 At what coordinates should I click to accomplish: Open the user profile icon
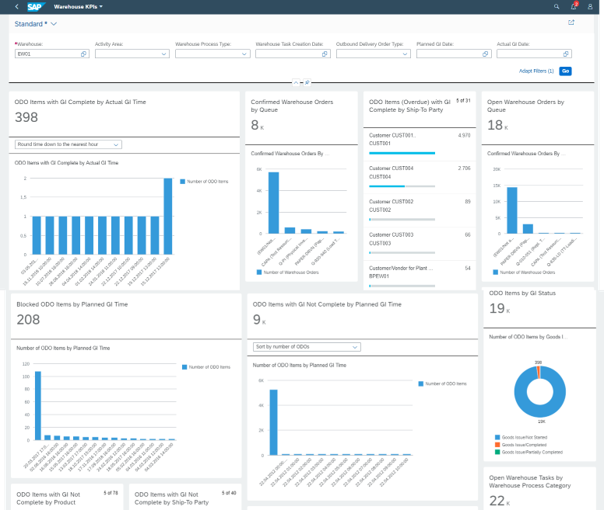coord(590,7)
